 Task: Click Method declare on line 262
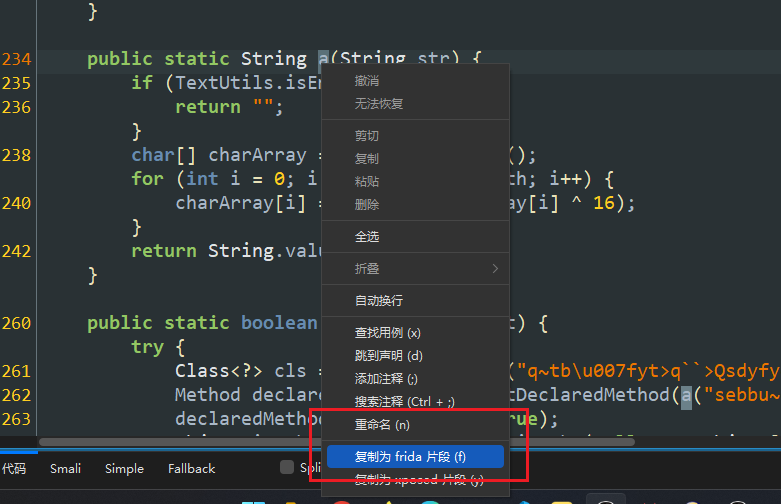[x=248, y=395]
